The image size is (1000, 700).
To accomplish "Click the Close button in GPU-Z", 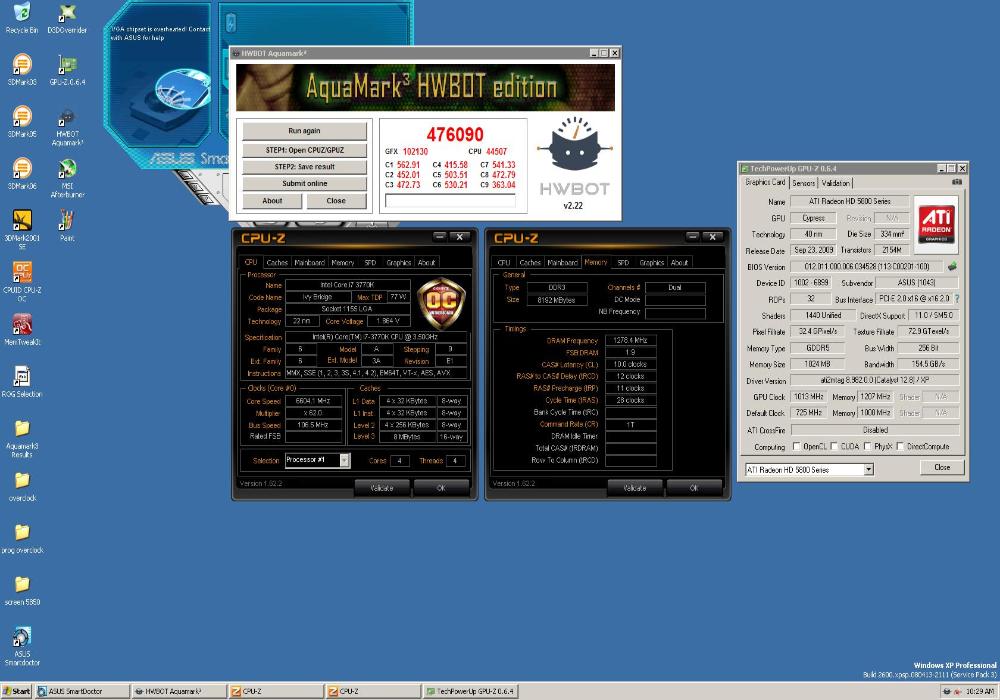I will pyautogui.click(x=942, y=467).
